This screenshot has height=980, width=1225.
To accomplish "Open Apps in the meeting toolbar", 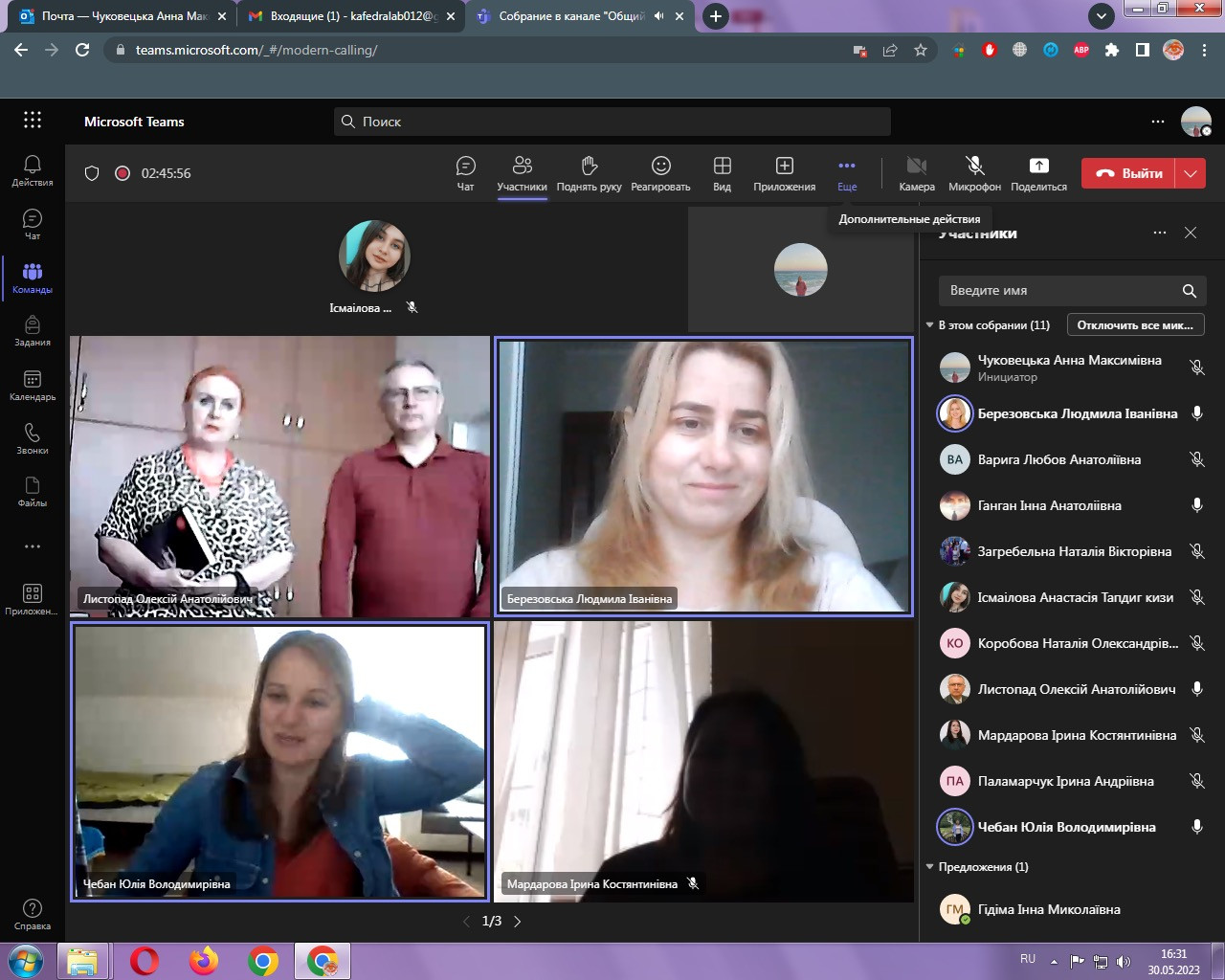I will tap(784, 173).
